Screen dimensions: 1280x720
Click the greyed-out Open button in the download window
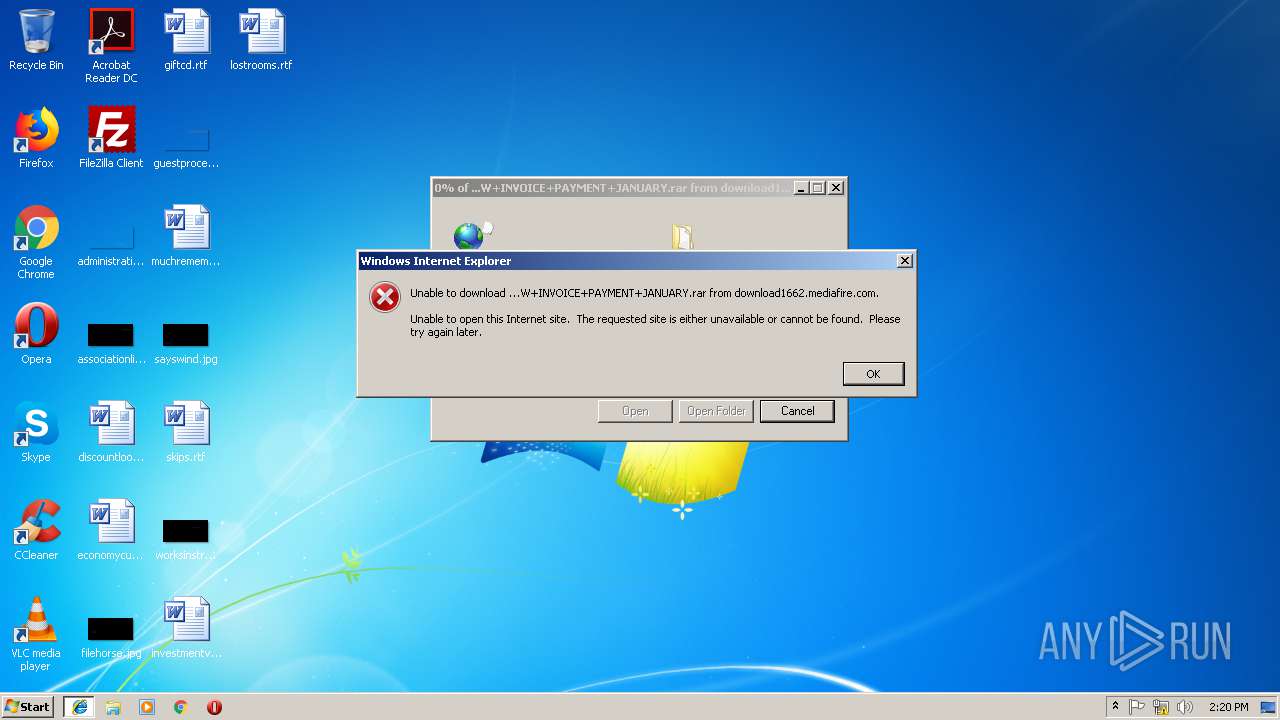[635, 411]
